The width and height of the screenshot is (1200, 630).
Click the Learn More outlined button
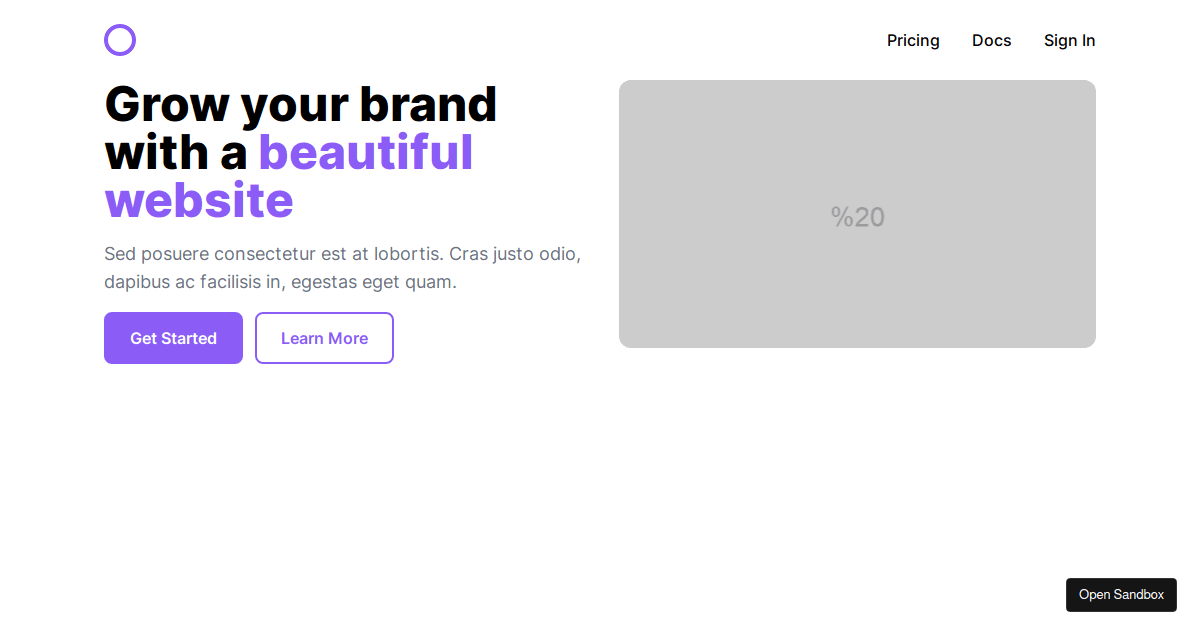324,338
